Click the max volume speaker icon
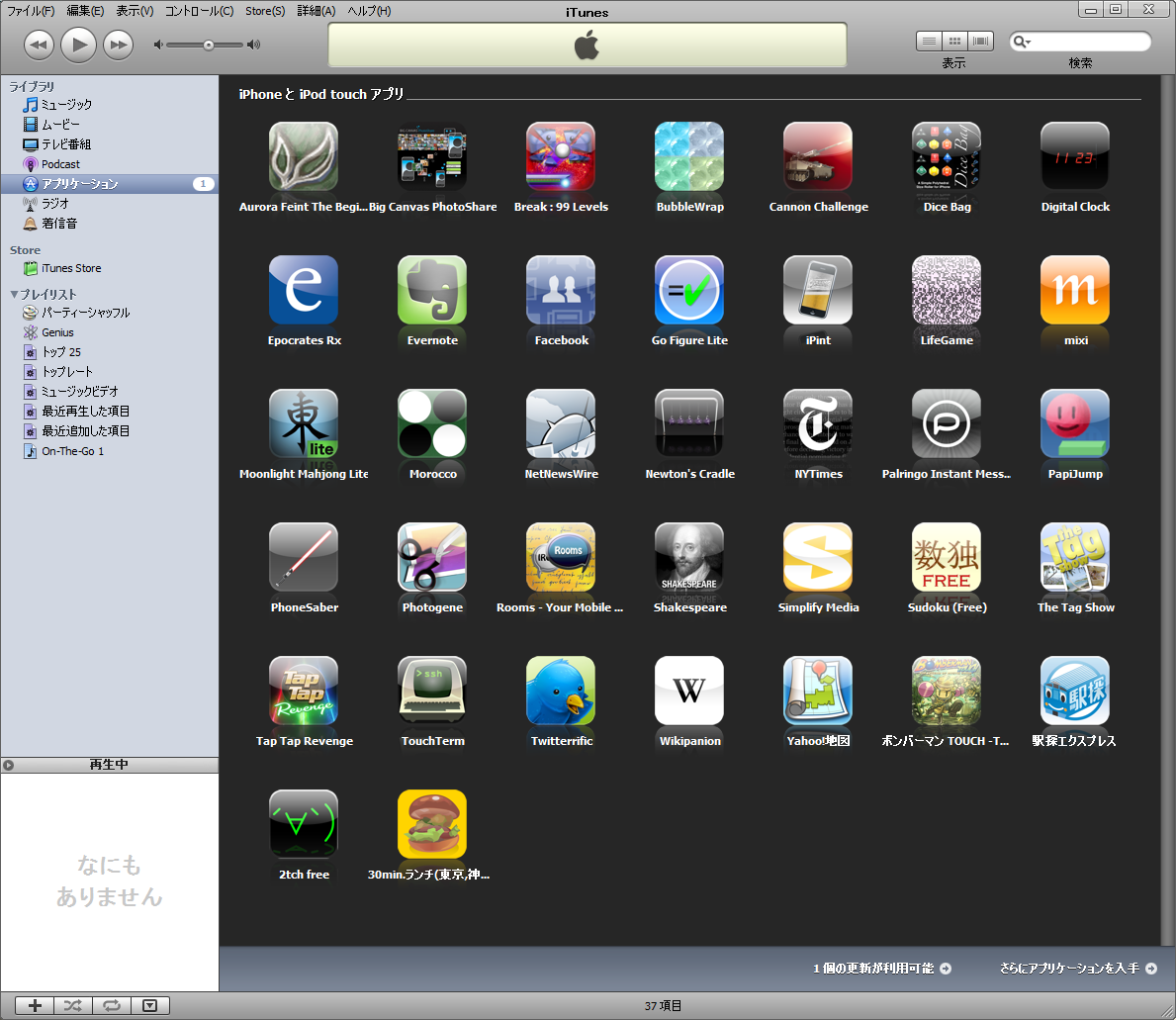This screenshot has width=1176, height=1020. (x=253, y=45)
